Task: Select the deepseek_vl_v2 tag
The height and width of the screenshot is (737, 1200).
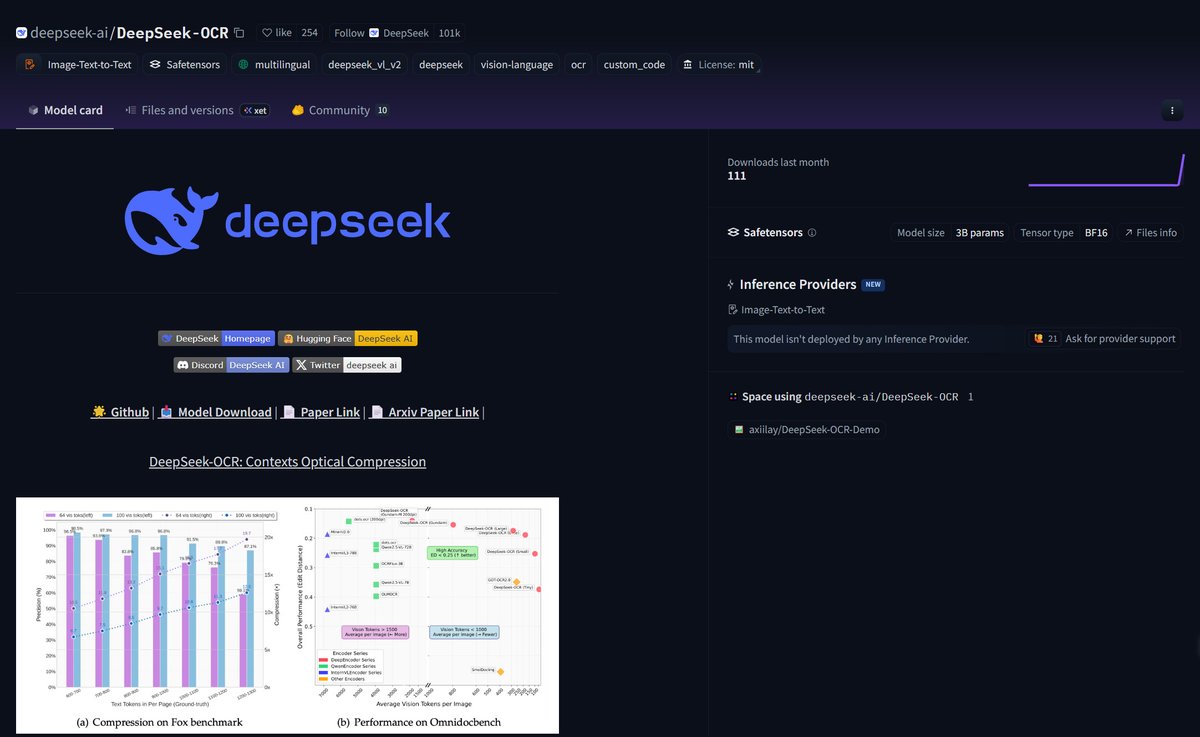Action: 363,64
